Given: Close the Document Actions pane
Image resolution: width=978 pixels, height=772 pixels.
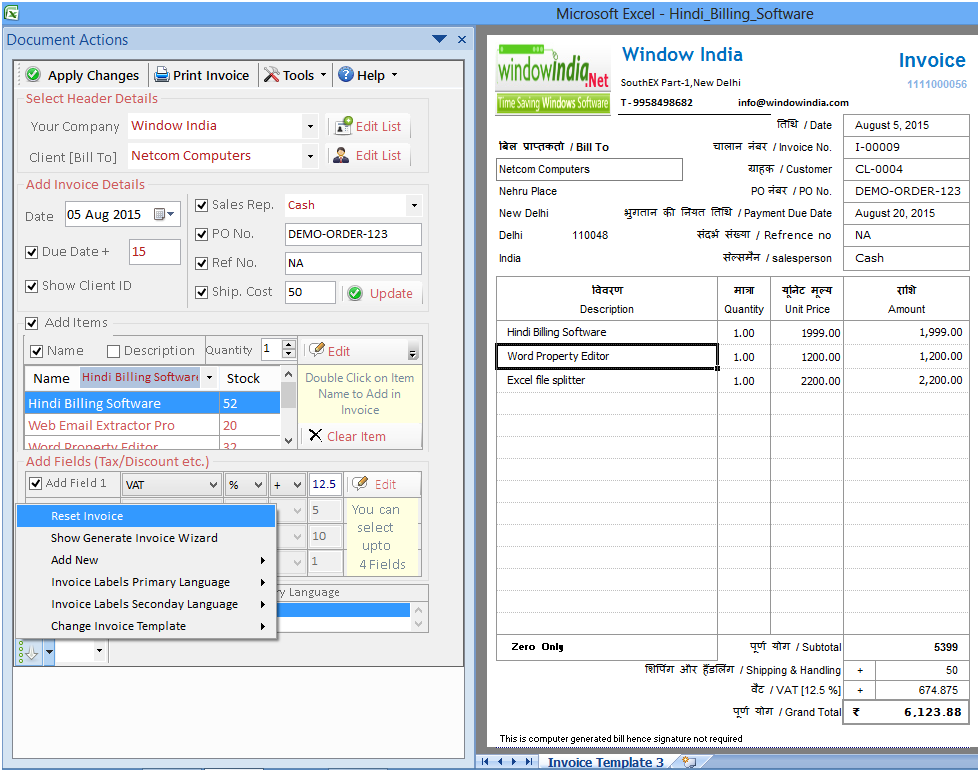Looking at the screenshot, I should 462,39.
